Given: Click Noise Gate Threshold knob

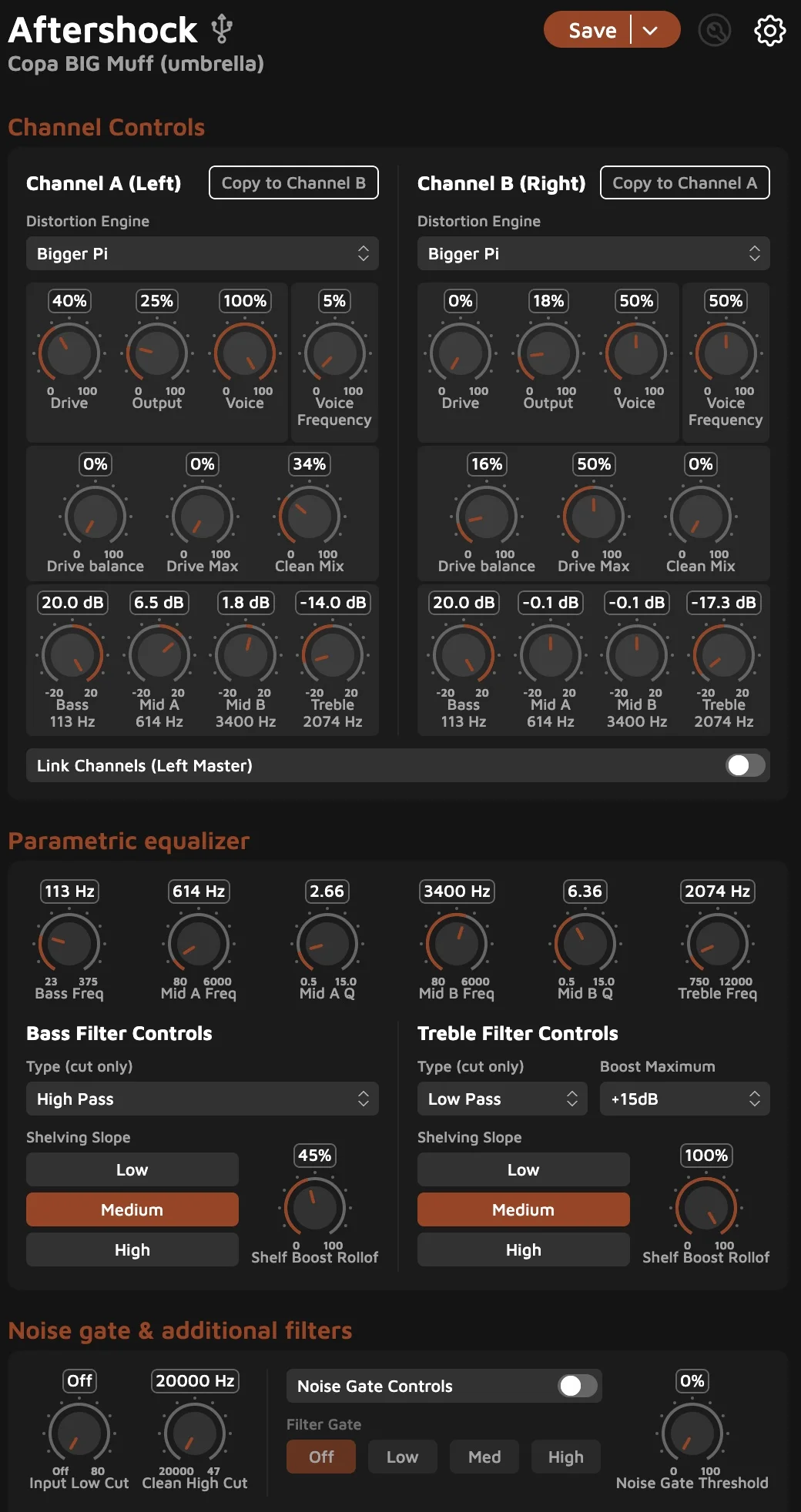Looking at the screenshot, I should (692, 1432).
